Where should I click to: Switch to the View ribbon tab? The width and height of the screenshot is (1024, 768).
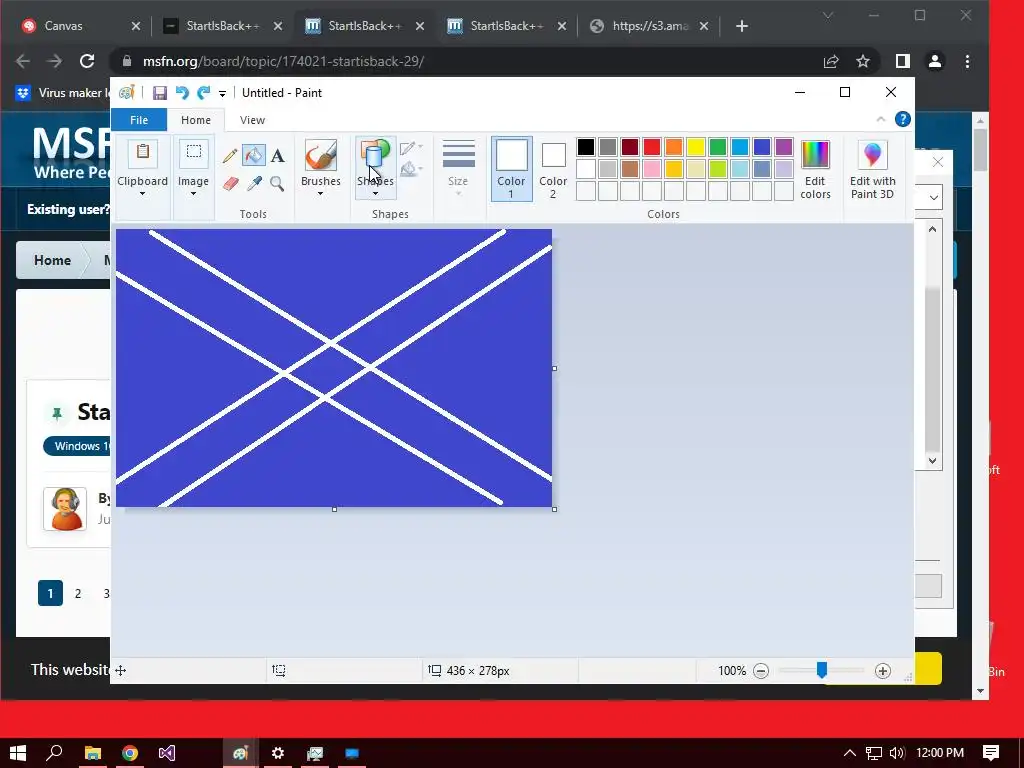(252, 120)
